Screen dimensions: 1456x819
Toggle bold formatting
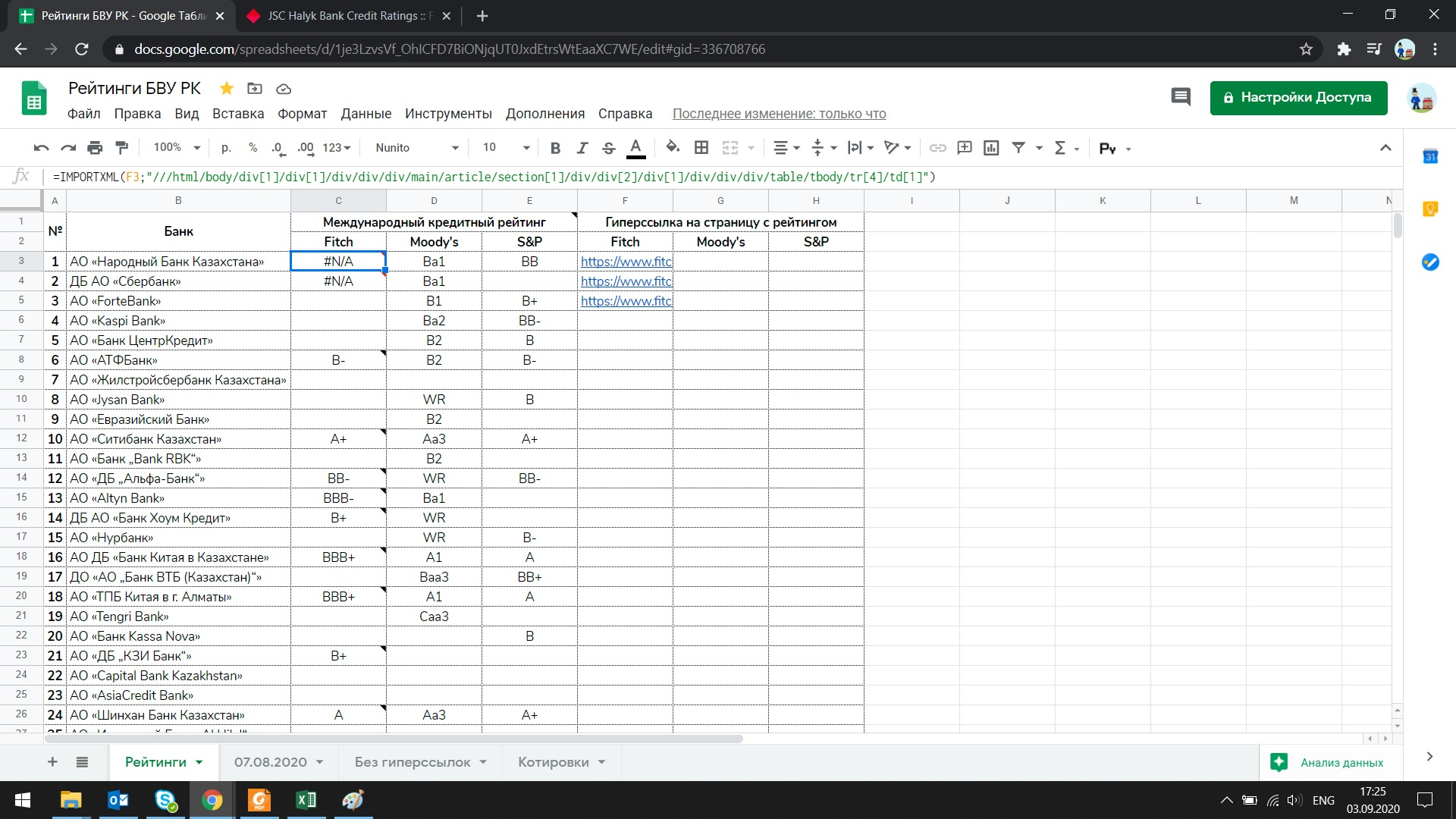555,148
